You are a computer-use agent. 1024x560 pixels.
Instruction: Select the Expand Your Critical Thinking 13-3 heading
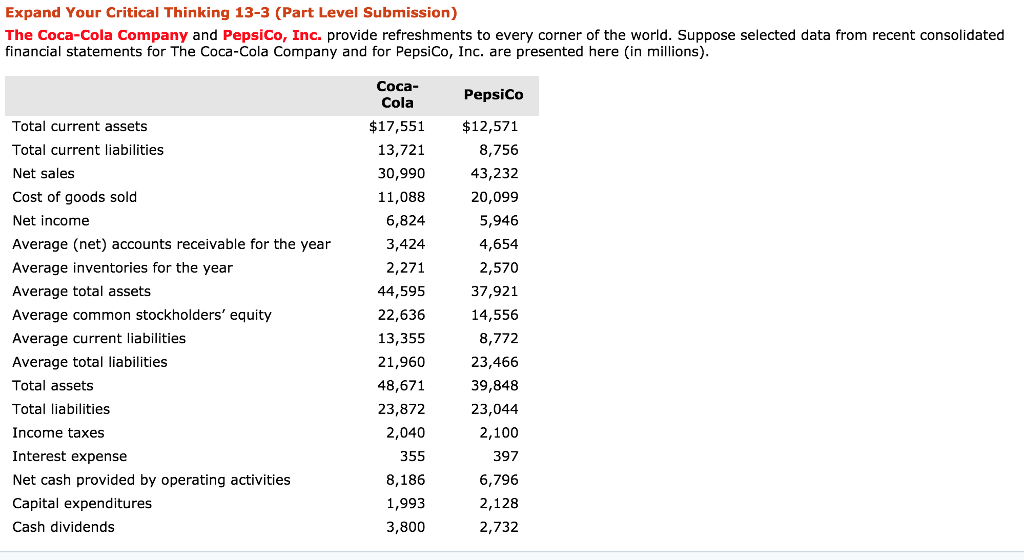[x=231, y=12]
